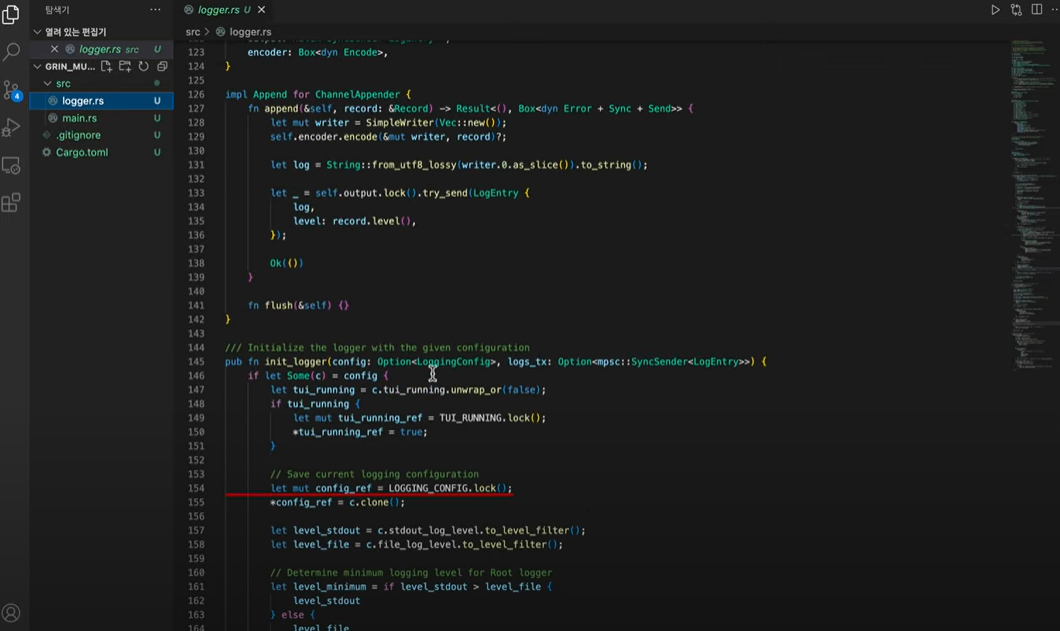Click New Folder icon in explorer header
Viewport: 1060px width, 631px height.
tap(125, 66)
